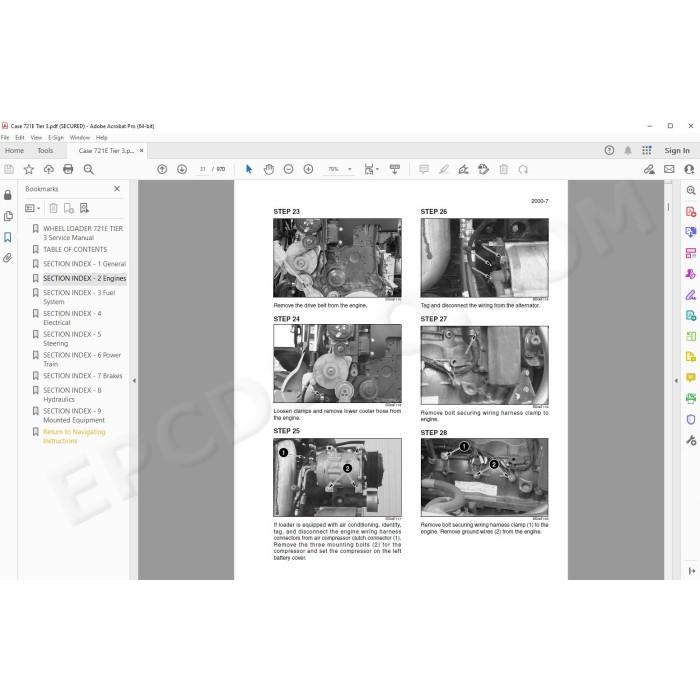The width and height of the screenshot is (700, 700).
Task: Rotate the page view icon
Action: [523, 169]
